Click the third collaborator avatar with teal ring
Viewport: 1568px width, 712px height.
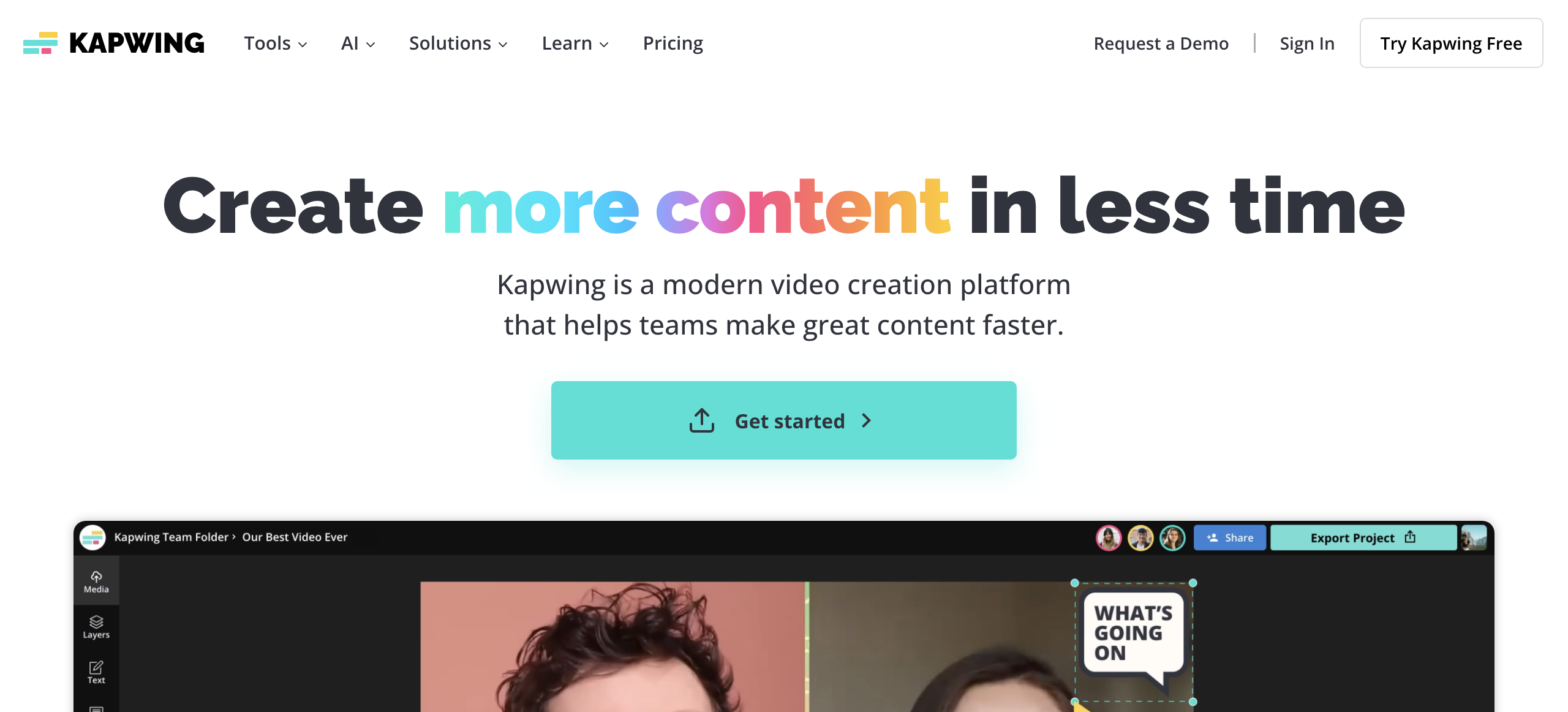pos(1172,538)
